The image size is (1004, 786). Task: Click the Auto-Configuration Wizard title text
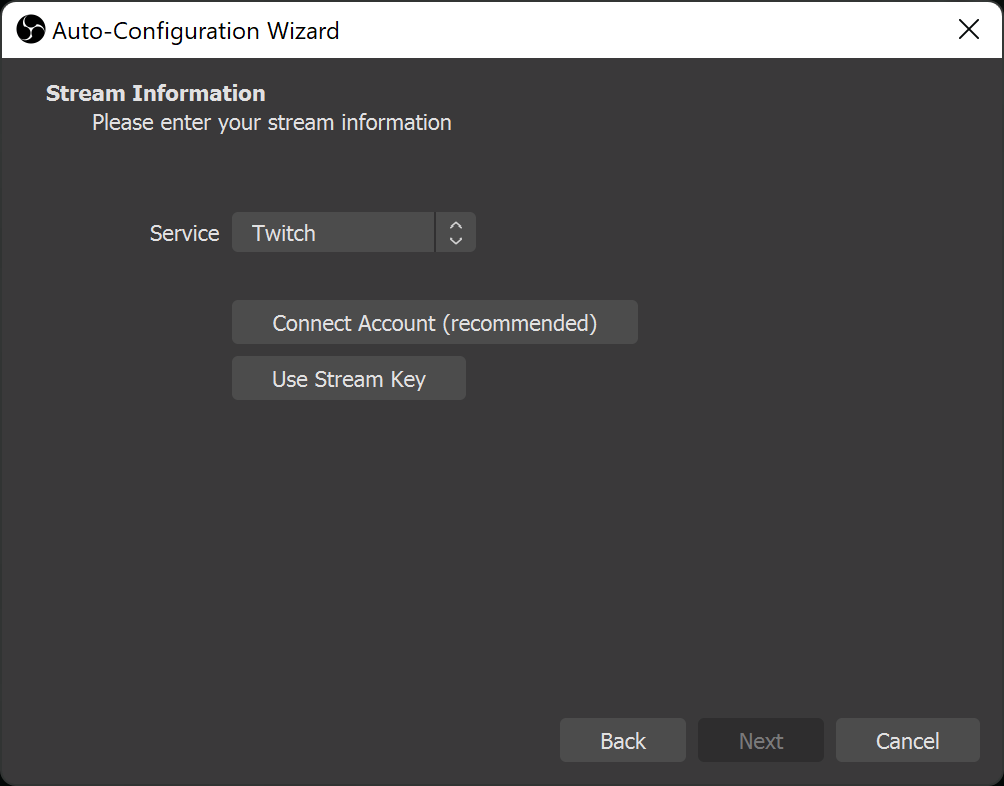click(195, 31)
